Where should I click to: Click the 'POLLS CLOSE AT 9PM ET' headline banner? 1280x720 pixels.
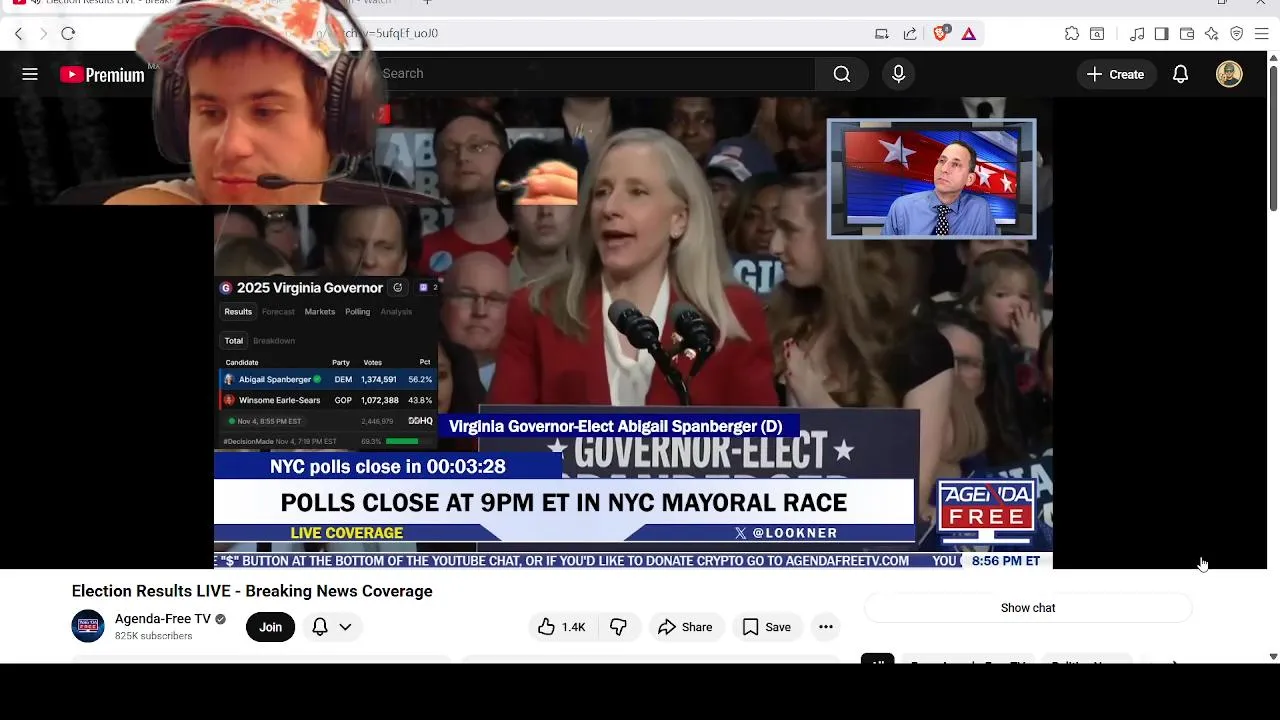click(x=564, y=503)
